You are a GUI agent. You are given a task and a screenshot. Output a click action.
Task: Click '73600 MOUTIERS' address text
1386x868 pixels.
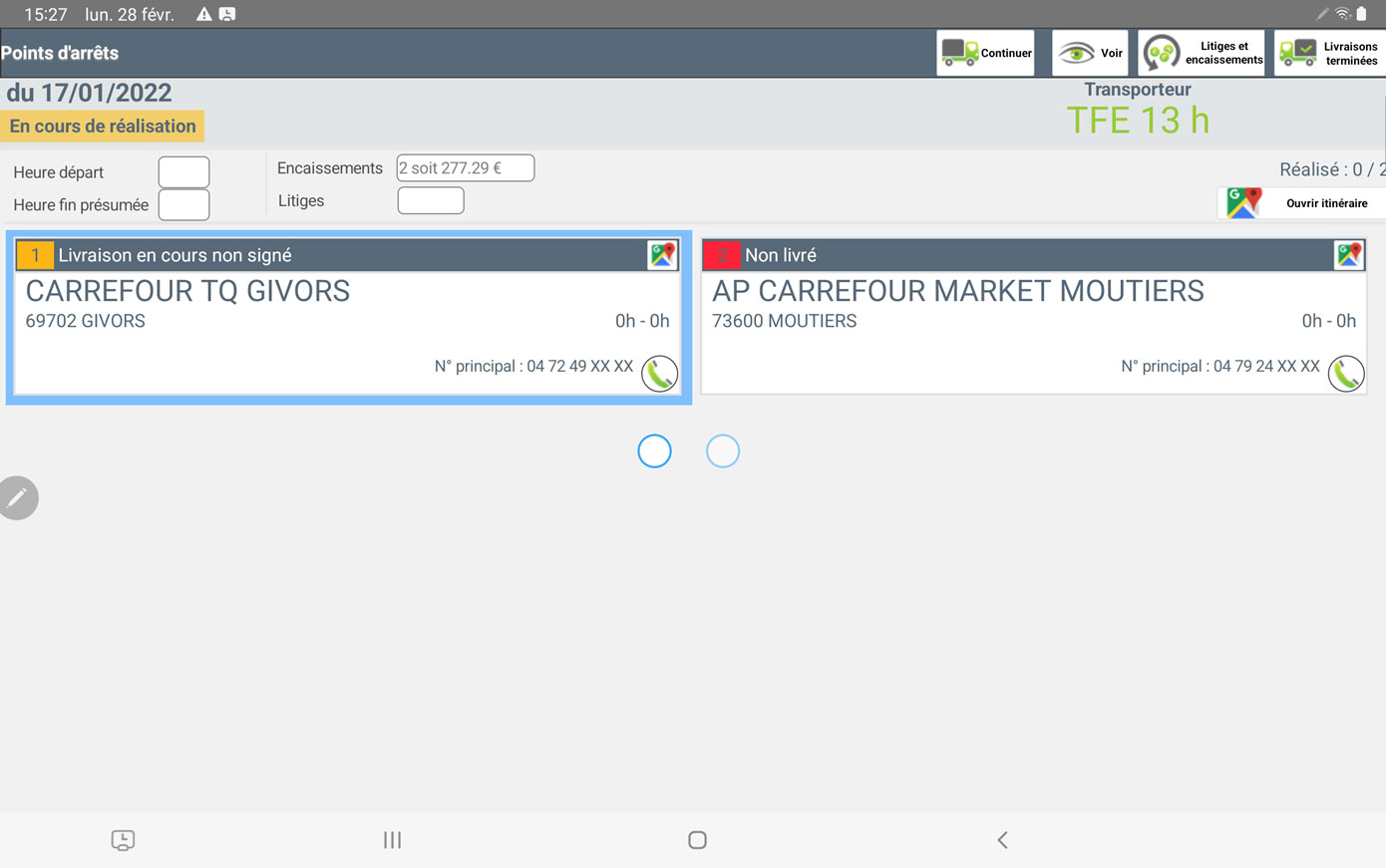(784, 321)
